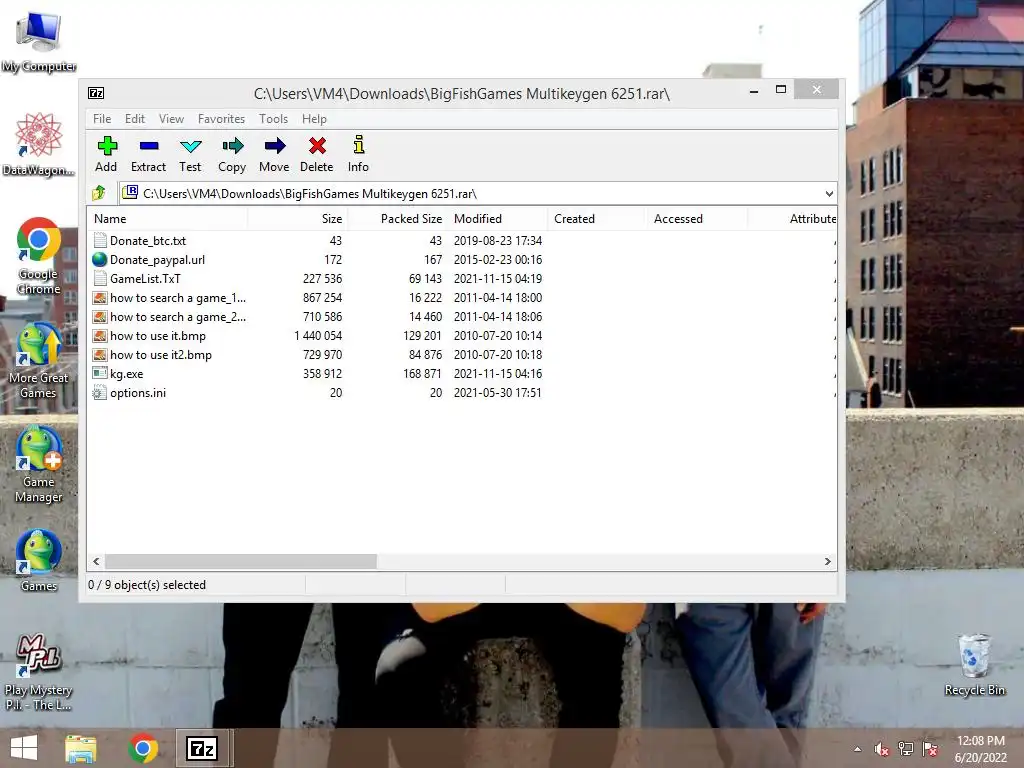Click the 7-Zip taskbar button
Viewport: 1024px width, 768px height.
[x=202, y=748]
